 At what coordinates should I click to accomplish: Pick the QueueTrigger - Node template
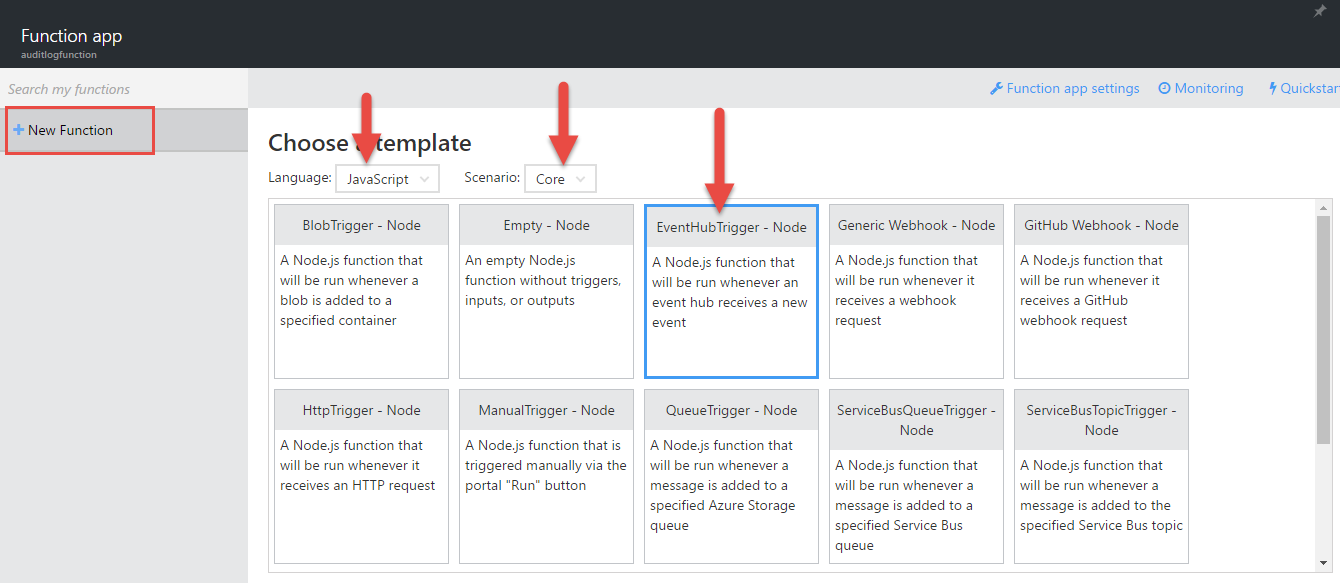tap(731, 476)
